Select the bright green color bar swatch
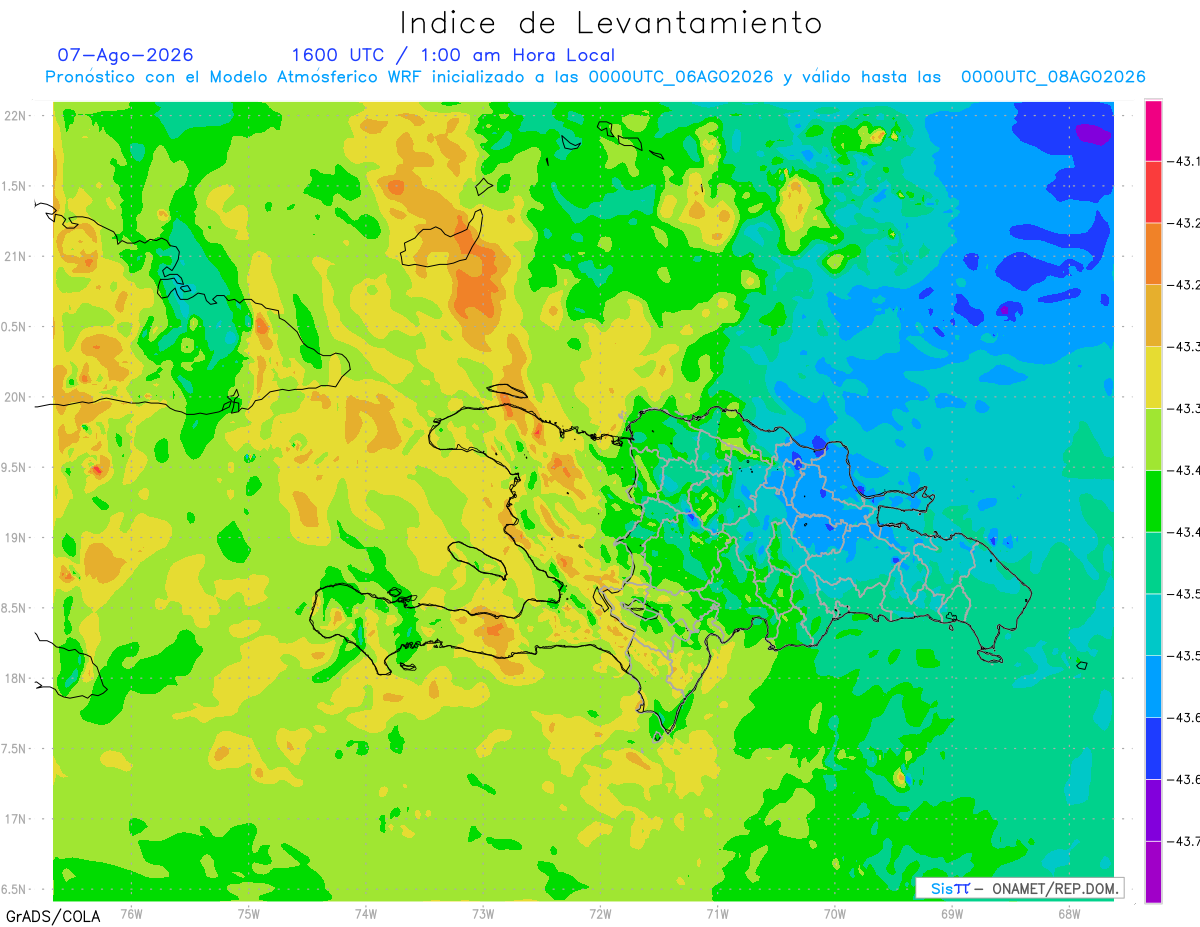Image resolution: width=1200 pixels, height=927 pixels. (1153, 501)
